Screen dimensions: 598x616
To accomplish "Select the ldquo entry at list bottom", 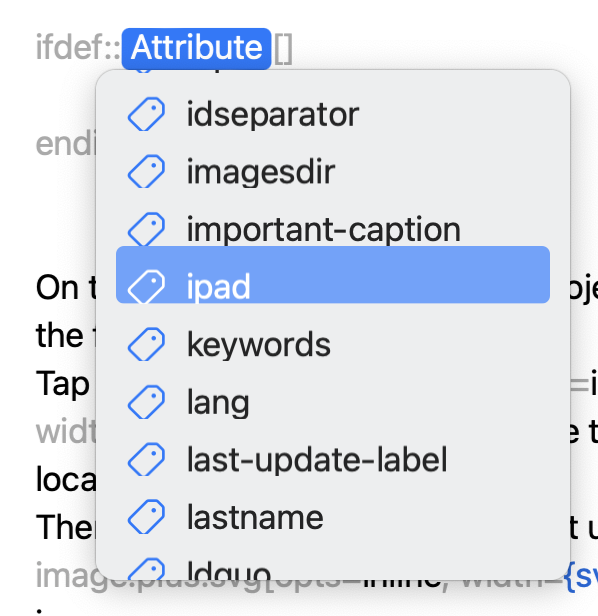I will [333, 568].
